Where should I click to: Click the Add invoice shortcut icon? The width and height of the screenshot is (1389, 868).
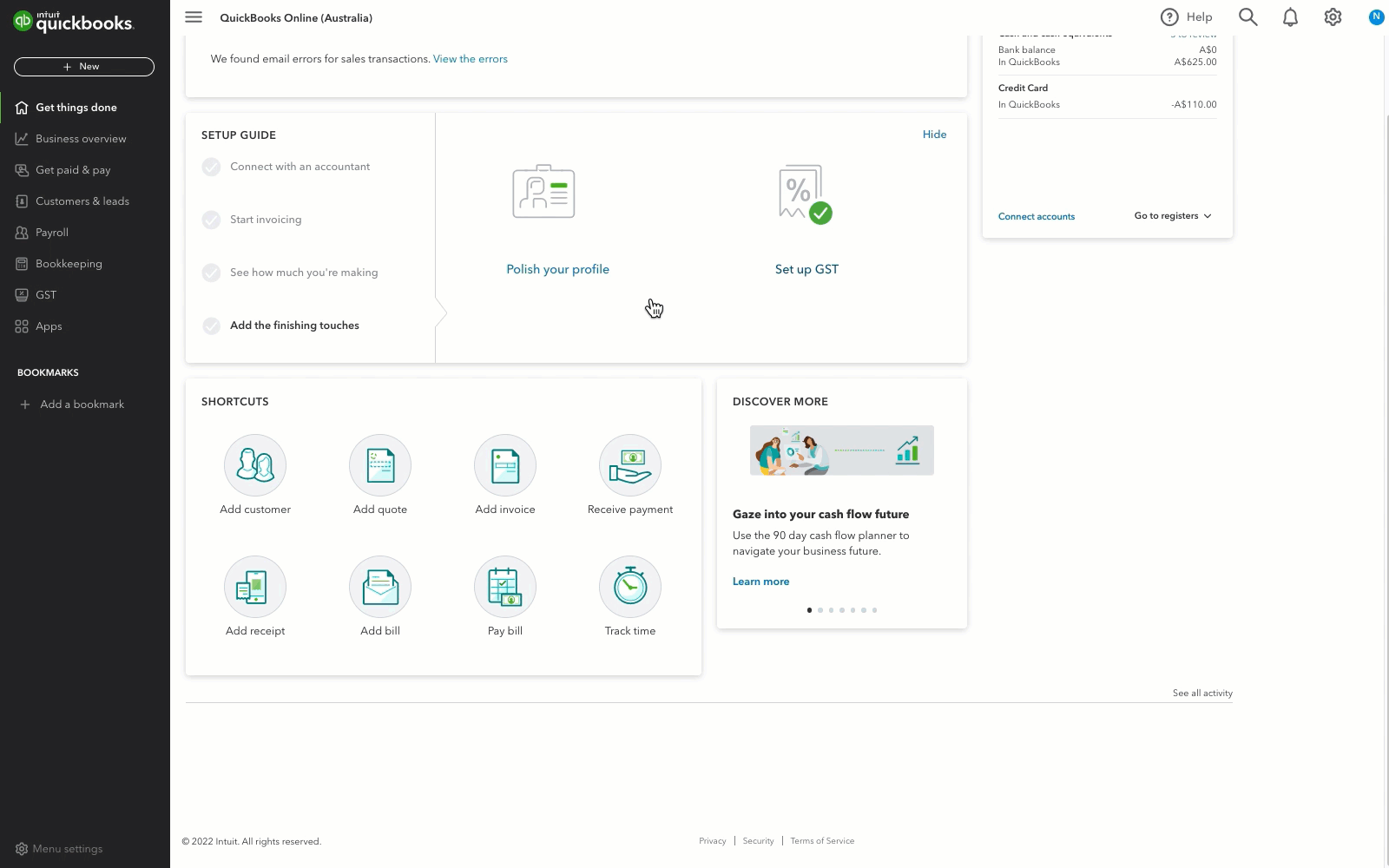[x=505, y=465]
